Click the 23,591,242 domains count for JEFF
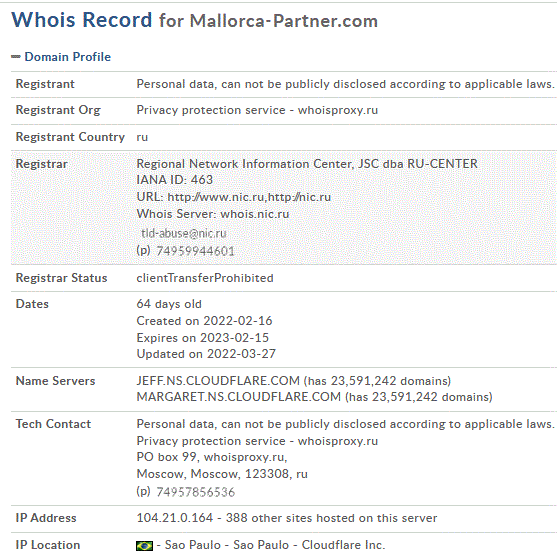 (377, 381)
